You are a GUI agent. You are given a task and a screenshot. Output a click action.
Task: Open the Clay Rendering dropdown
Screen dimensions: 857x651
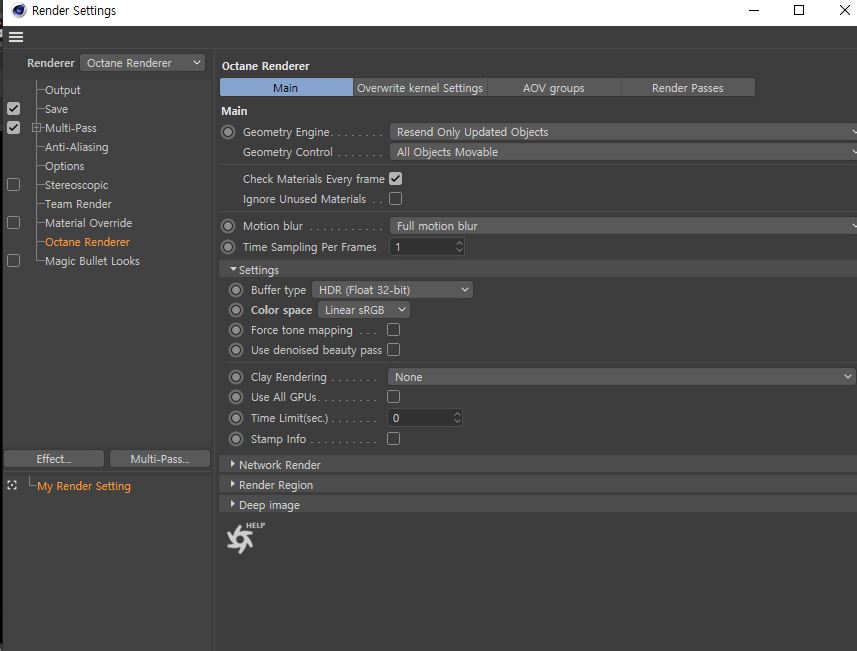coord(621,377)
